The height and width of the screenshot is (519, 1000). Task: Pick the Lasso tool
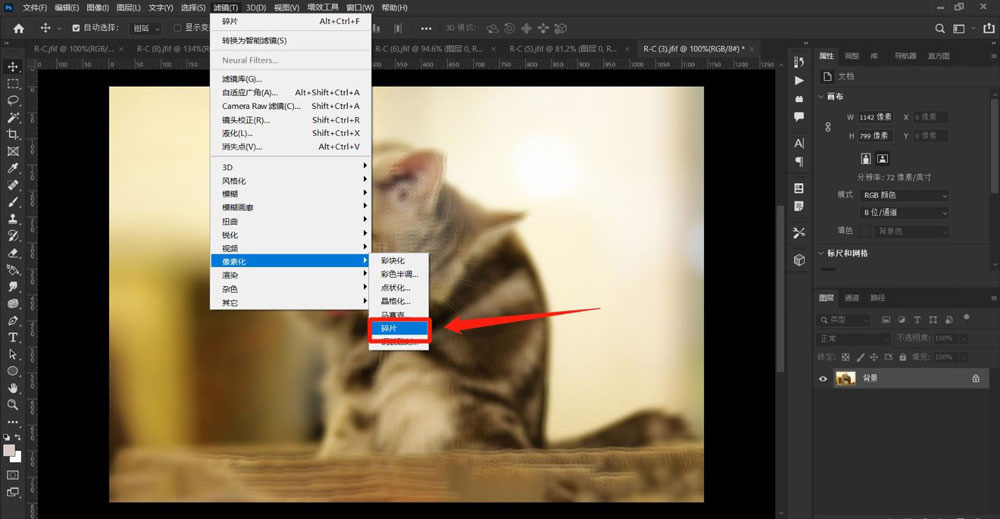point(13,101)
